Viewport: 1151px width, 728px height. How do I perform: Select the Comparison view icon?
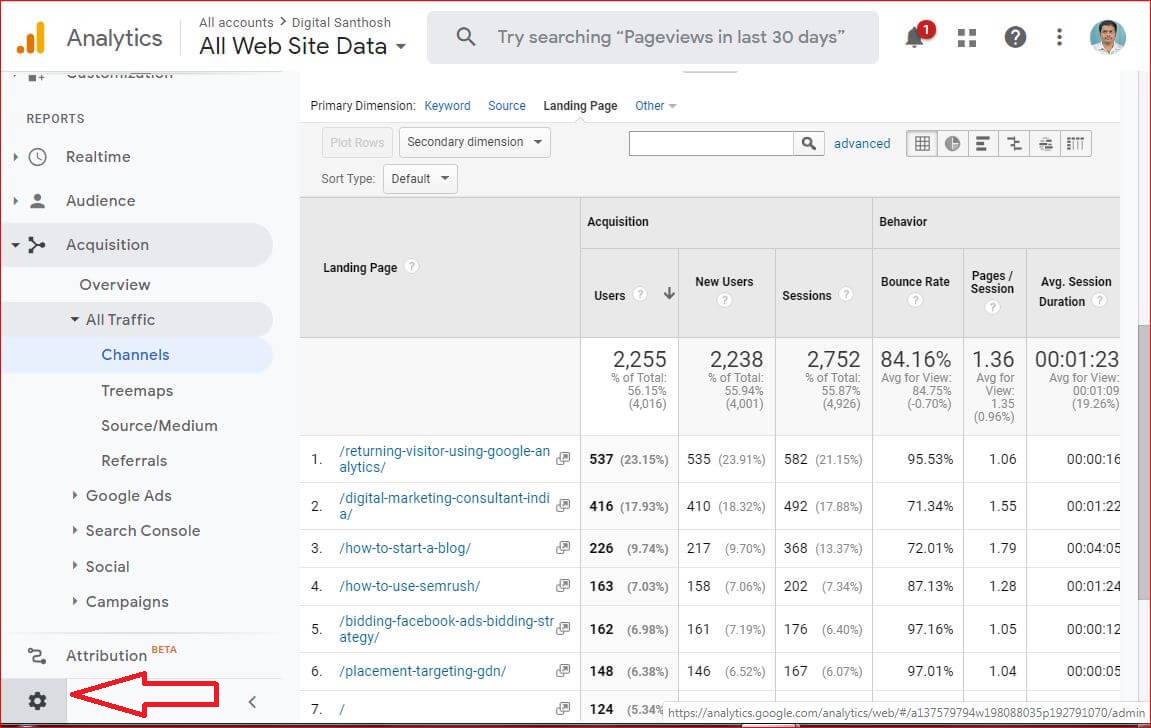(1014, 143)
